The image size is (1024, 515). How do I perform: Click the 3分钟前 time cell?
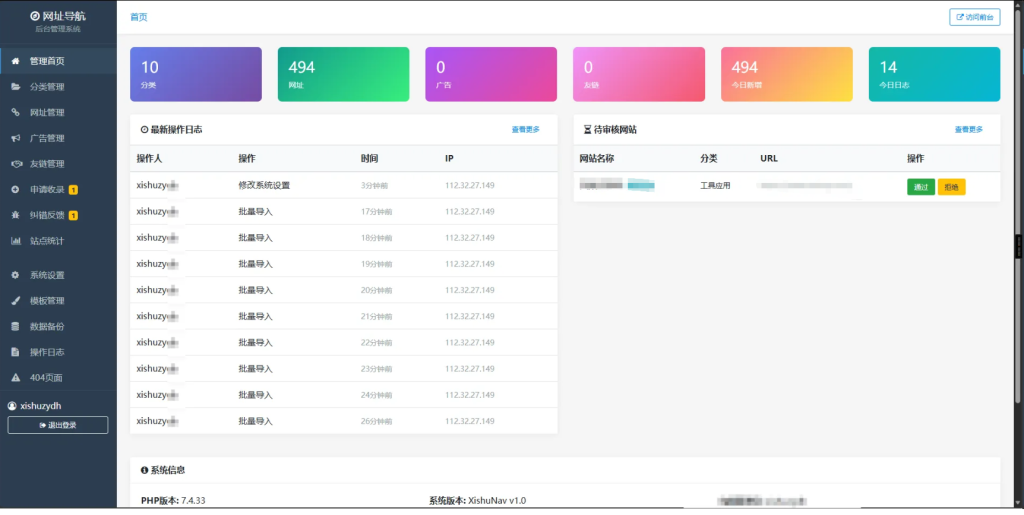click(374, 185)
